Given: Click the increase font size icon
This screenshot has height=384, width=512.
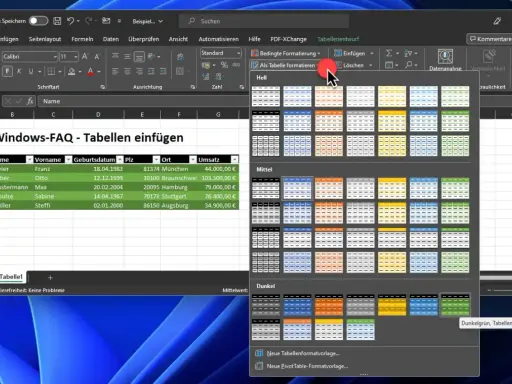Looking at the screenshot, I should click(x=85, y=57).
